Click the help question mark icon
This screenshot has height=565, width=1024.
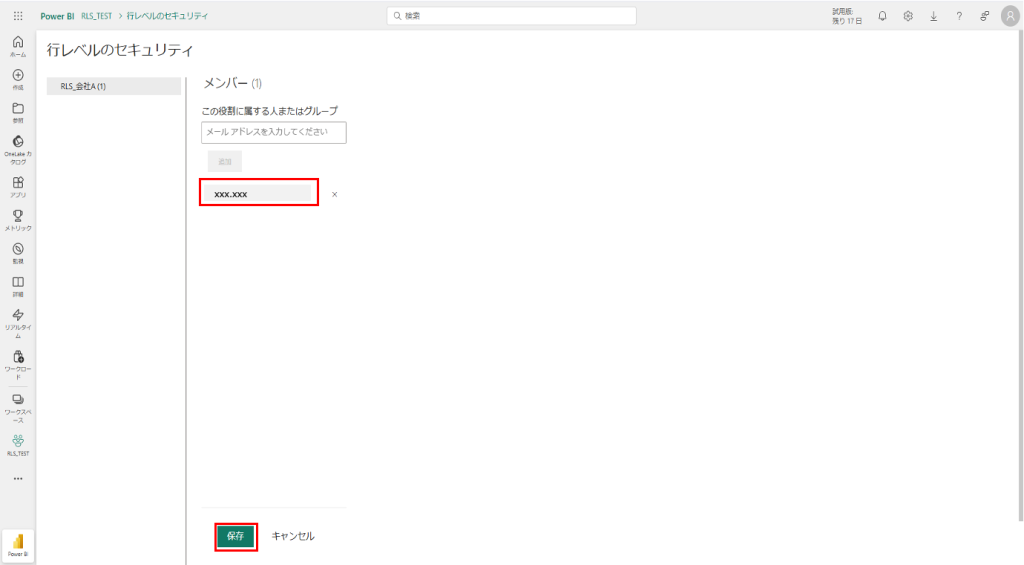tap(959, 16)
